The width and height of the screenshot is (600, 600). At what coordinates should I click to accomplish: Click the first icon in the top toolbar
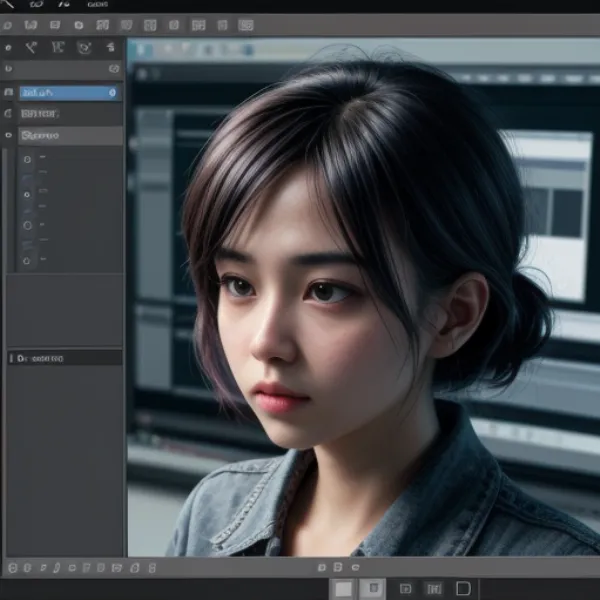pyautogui.click(x=8, y=24)
